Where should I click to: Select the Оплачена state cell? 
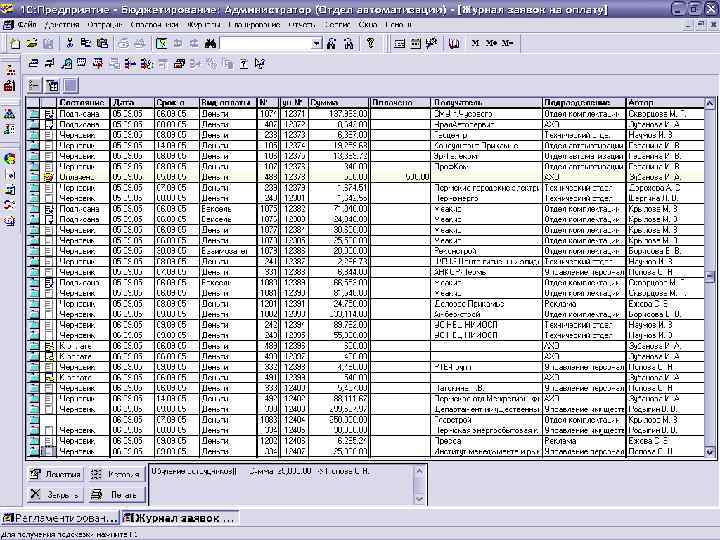coord(83,177)
